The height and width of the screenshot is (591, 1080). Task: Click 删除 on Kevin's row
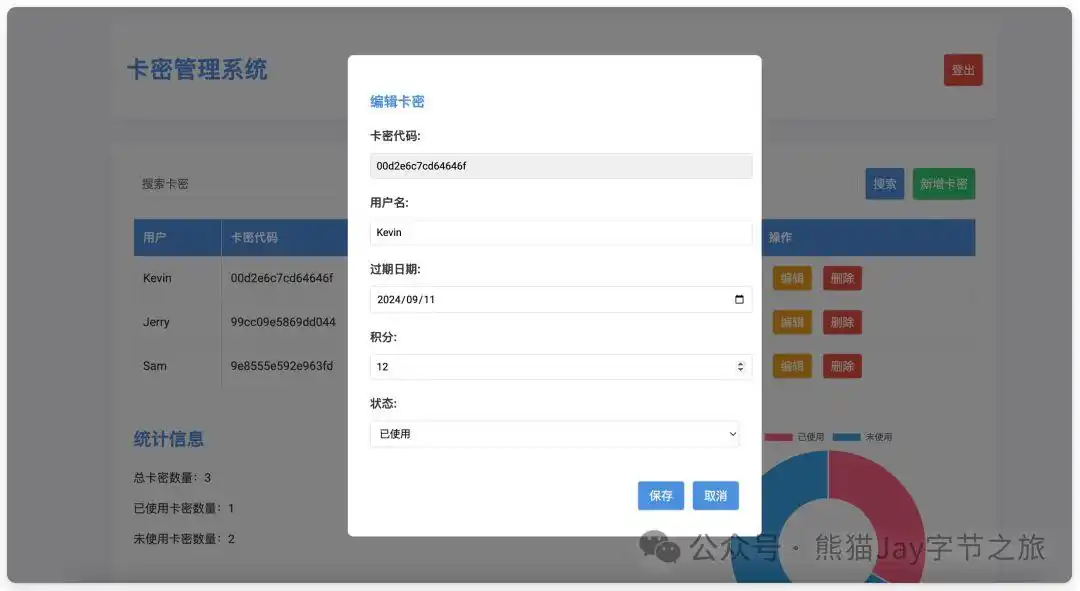(x=842, y=278)
